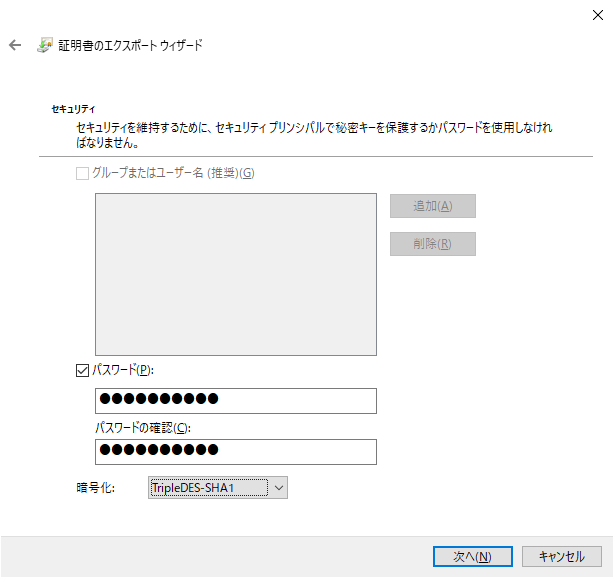Close the export wizard window
Viewport: 614px width, 578px height.
click(598, 15)
